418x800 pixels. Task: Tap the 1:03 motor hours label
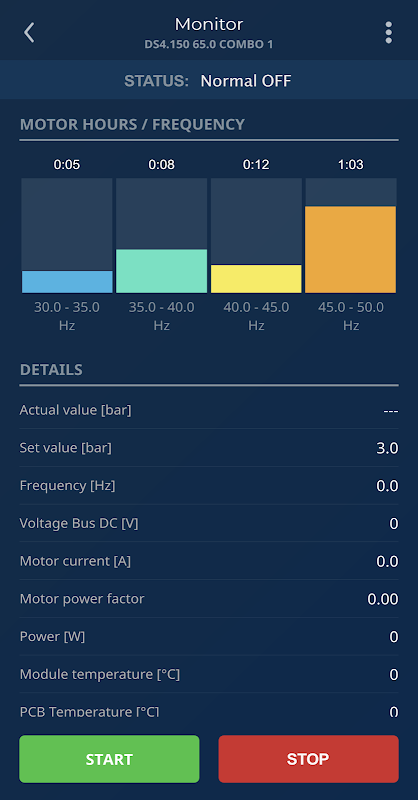(351, 165)
